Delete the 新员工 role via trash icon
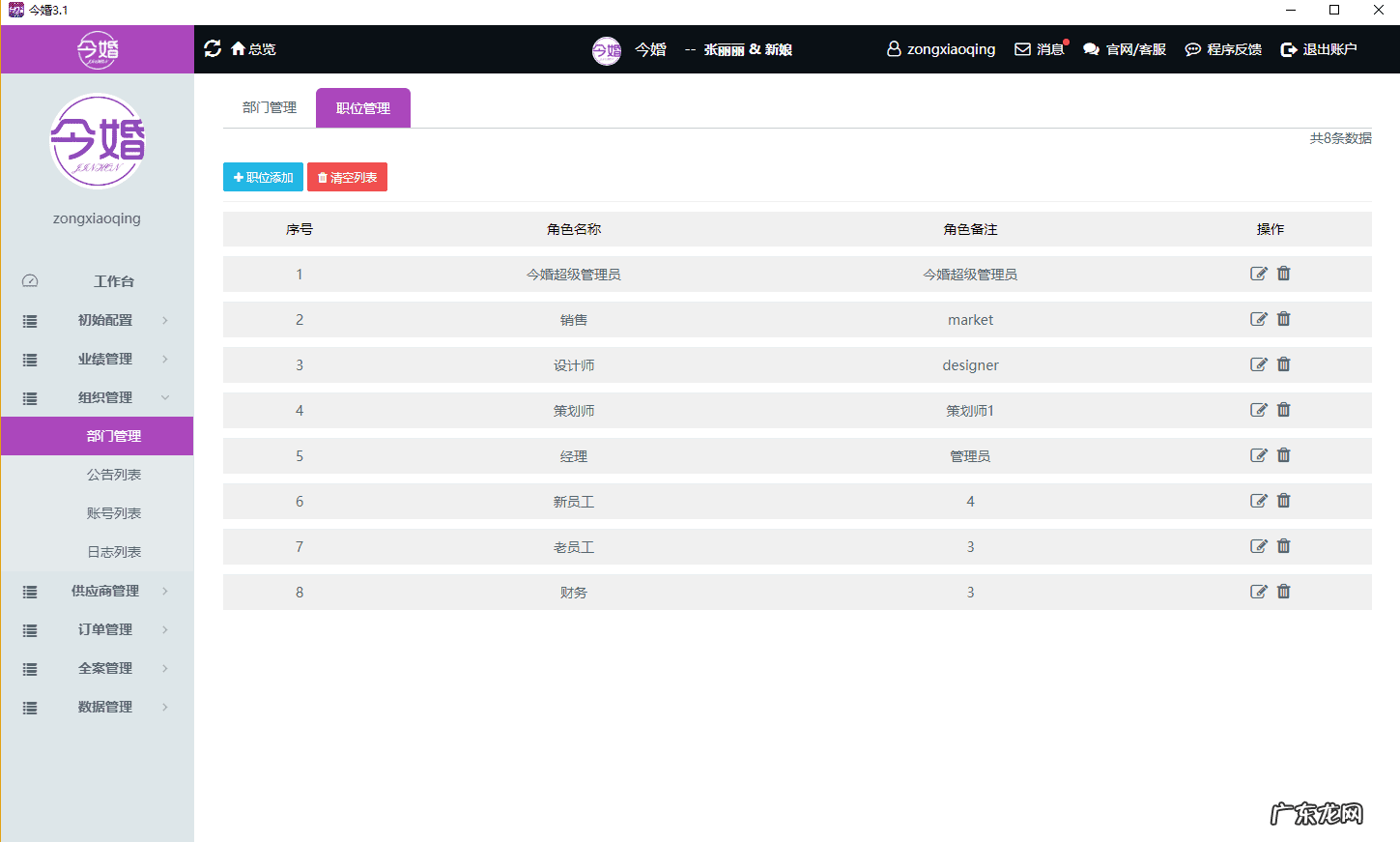This screenshot has height=842, width=1400. pos(1283,501)
